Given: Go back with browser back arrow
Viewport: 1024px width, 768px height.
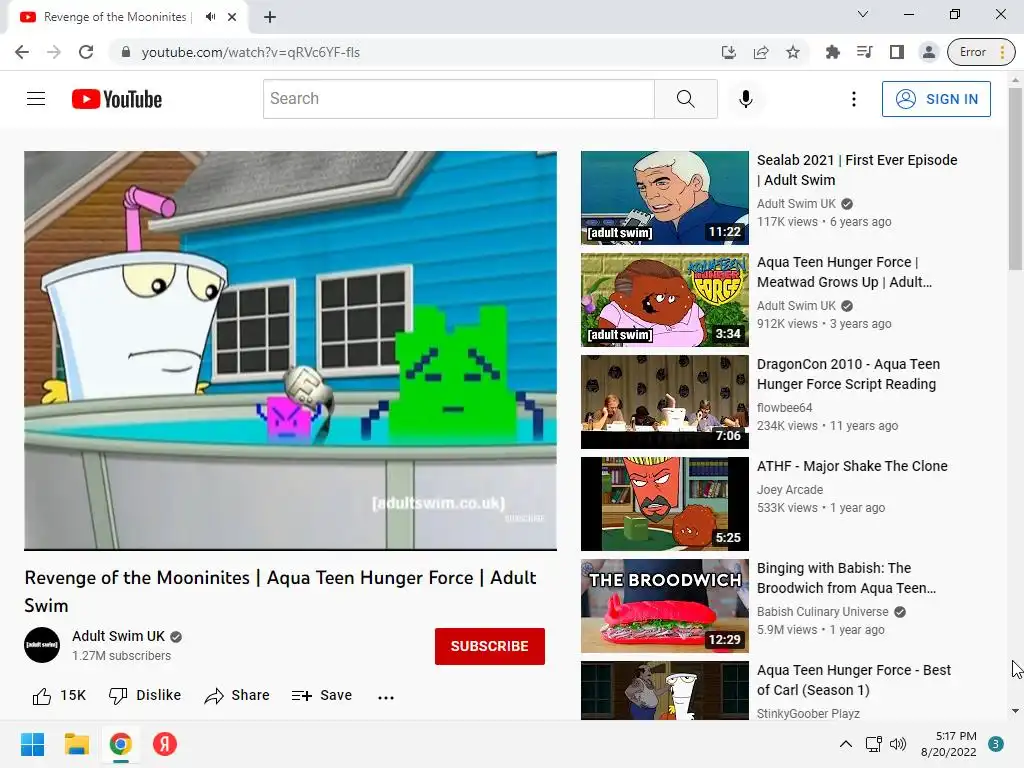Looking at the screenshot, I should tap(22, 52).
